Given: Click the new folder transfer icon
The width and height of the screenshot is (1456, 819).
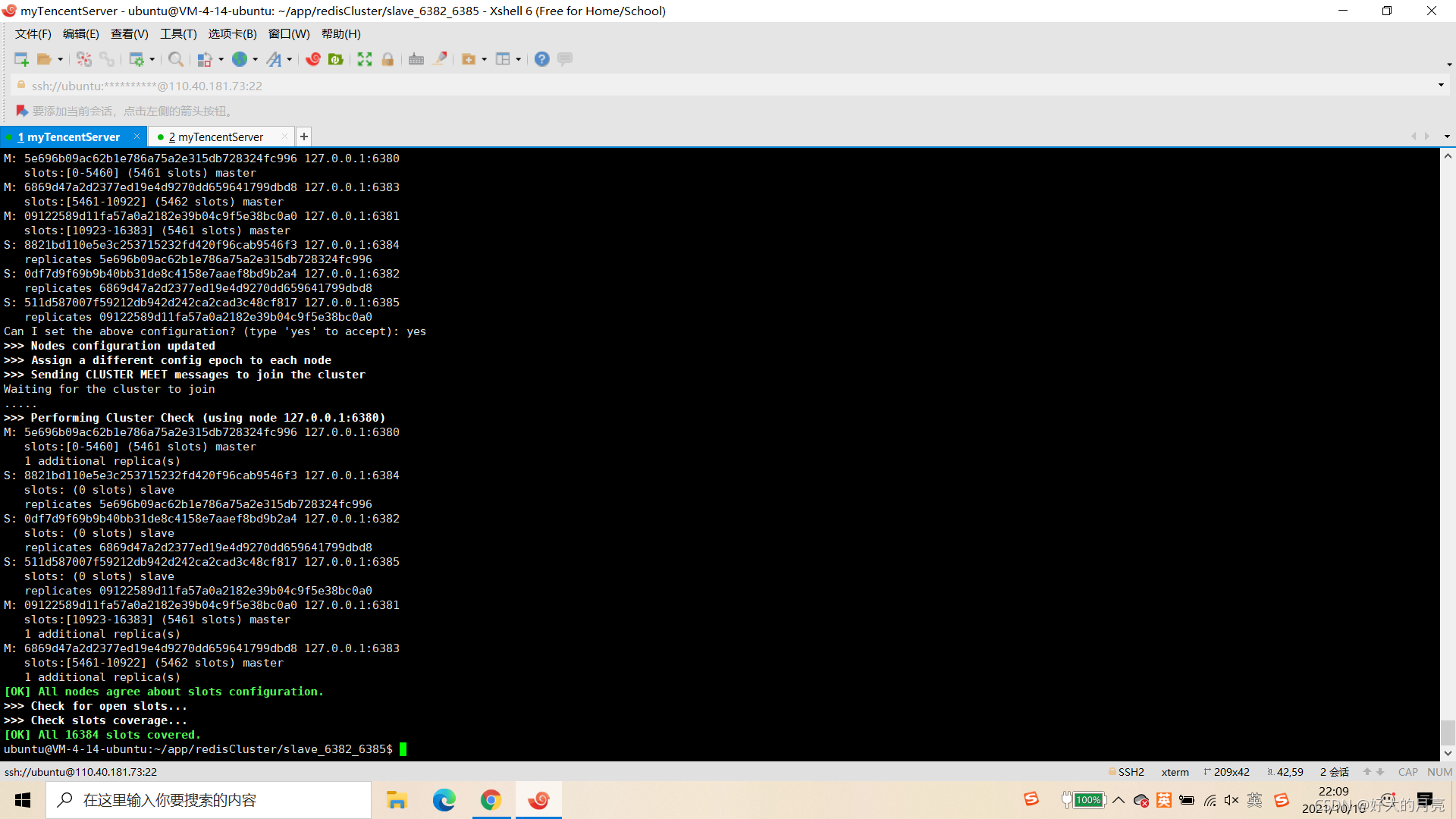Looking at the screenshot, I should (x=469, y=59).
